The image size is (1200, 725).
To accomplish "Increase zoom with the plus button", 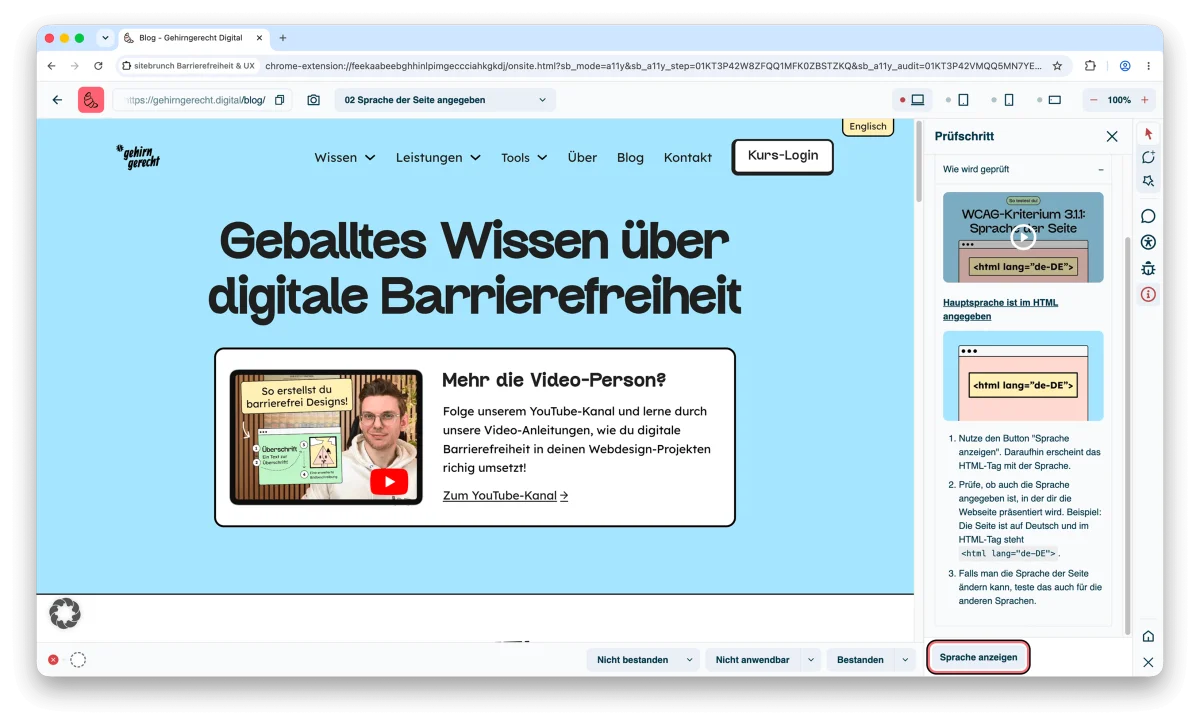I will tap(1145, 100).
